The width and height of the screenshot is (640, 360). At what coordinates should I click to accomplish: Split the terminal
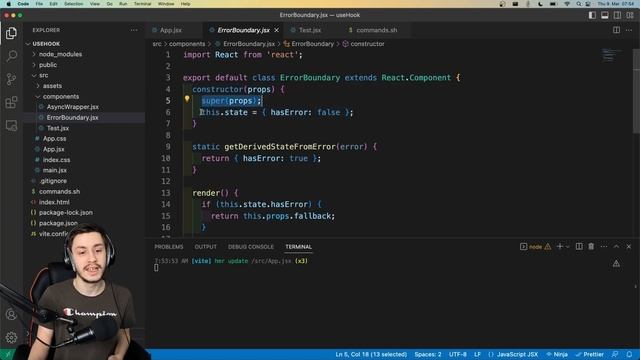tap(579, 247)
